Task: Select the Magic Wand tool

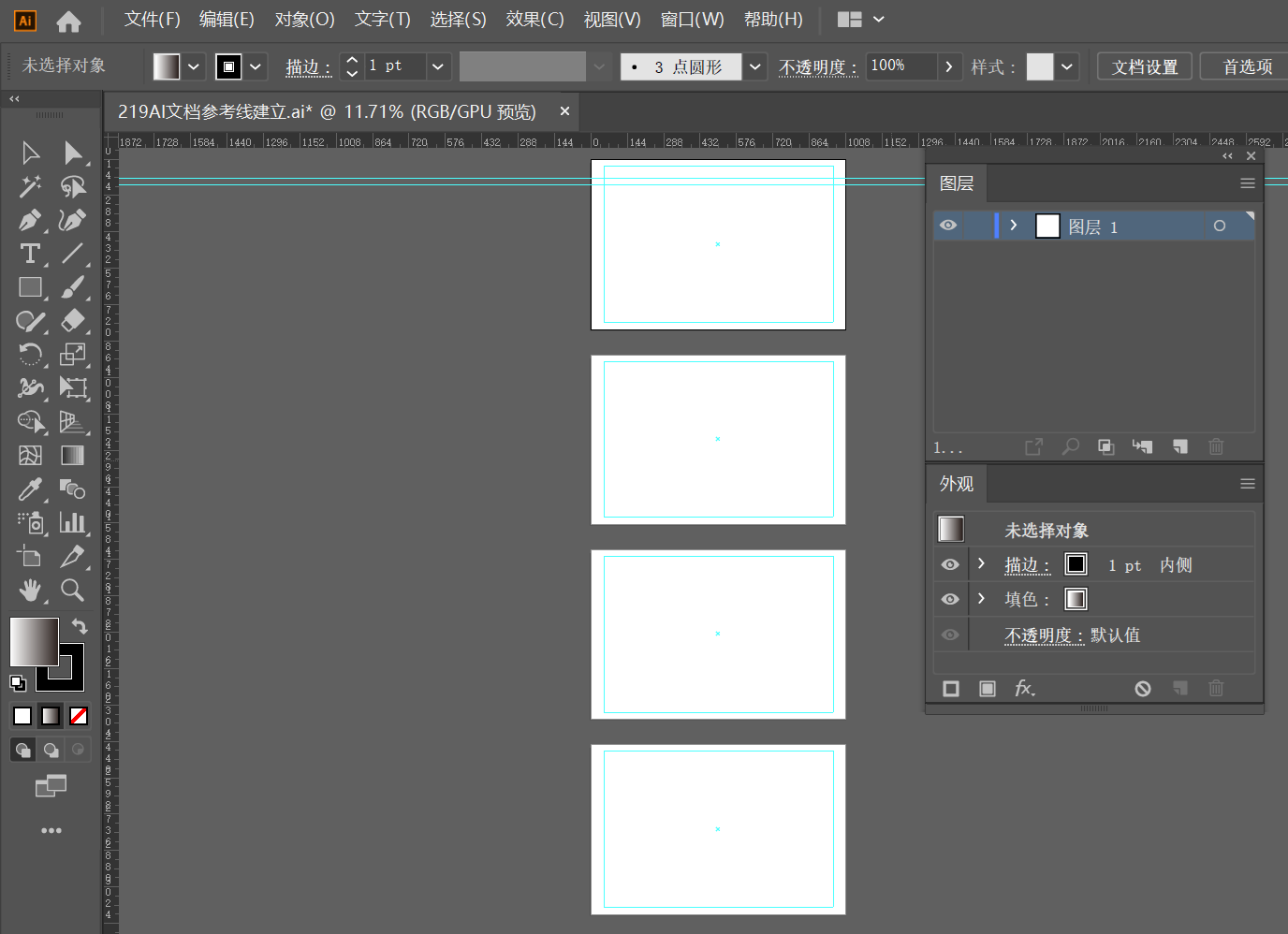Action: tap(30, 186)
